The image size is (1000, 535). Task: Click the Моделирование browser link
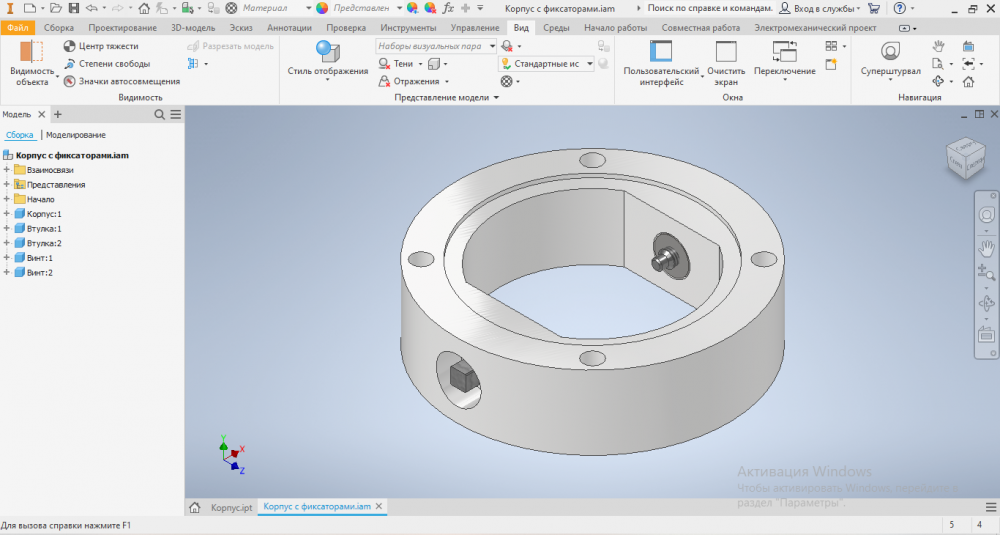pyautogui.click(x=76, y=135)
